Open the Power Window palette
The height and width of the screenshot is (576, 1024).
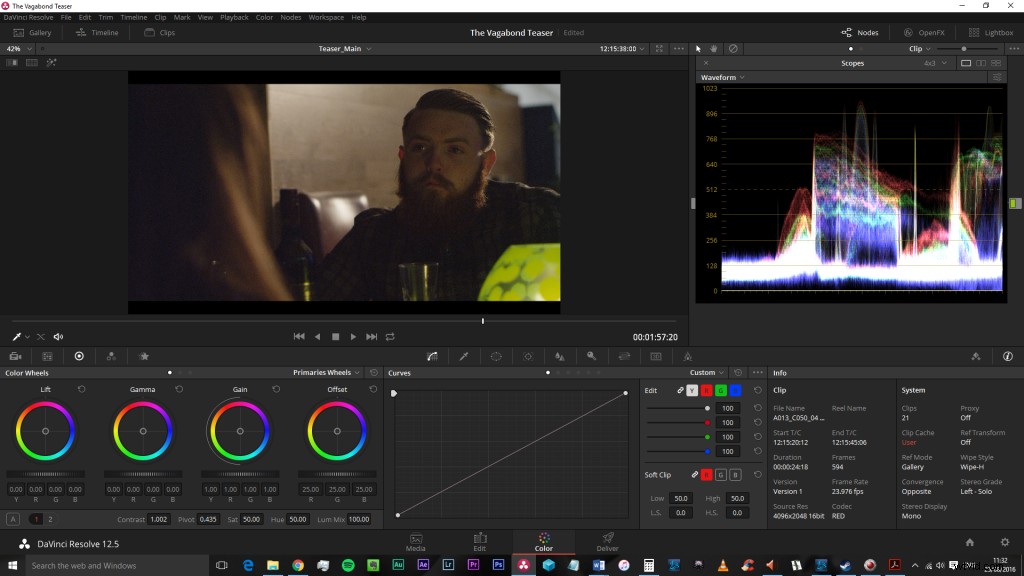tap(497, 355)
